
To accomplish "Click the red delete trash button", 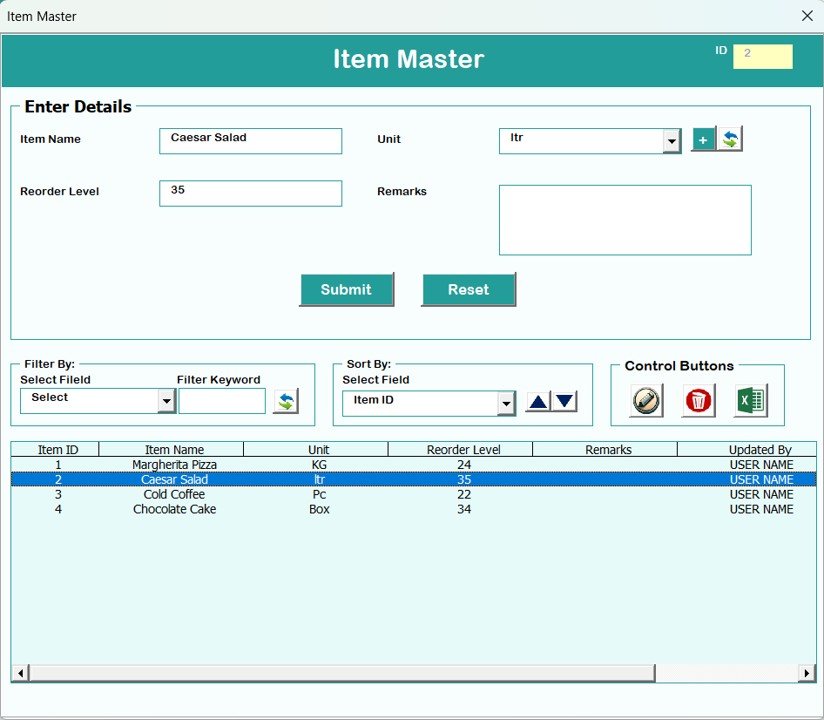I will pyautogui.click(x=698, y=400).
